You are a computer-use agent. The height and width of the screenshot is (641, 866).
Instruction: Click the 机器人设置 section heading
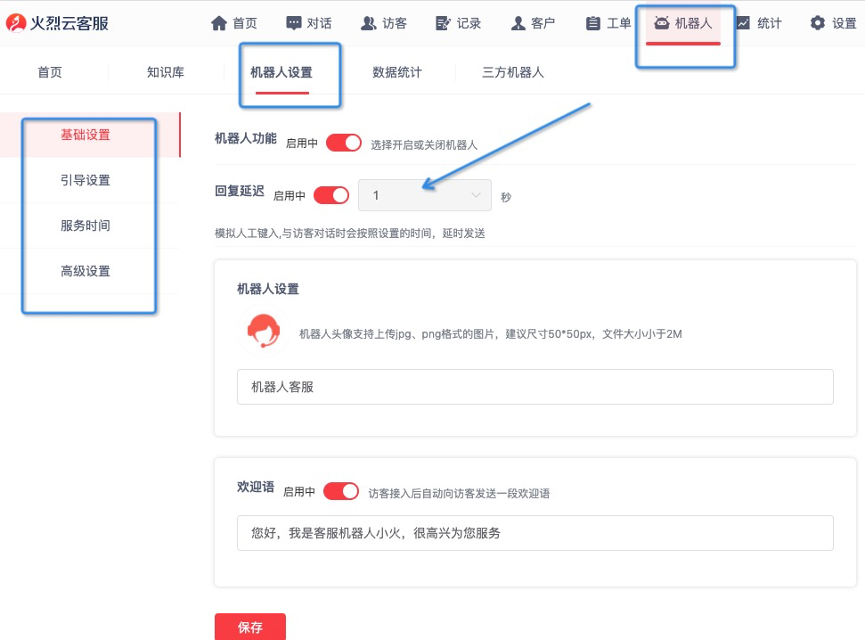click(268, 289)
